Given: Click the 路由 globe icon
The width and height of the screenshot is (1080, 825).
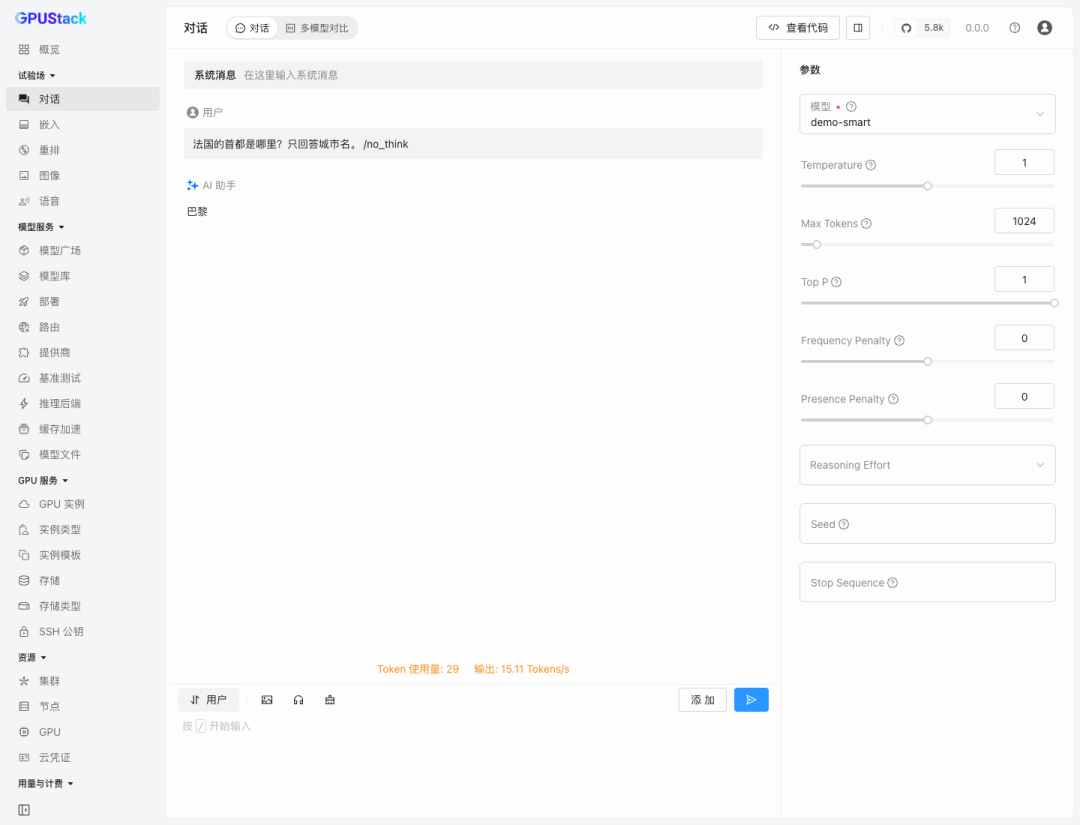Looking at the screenshot, I should point(24,327).
